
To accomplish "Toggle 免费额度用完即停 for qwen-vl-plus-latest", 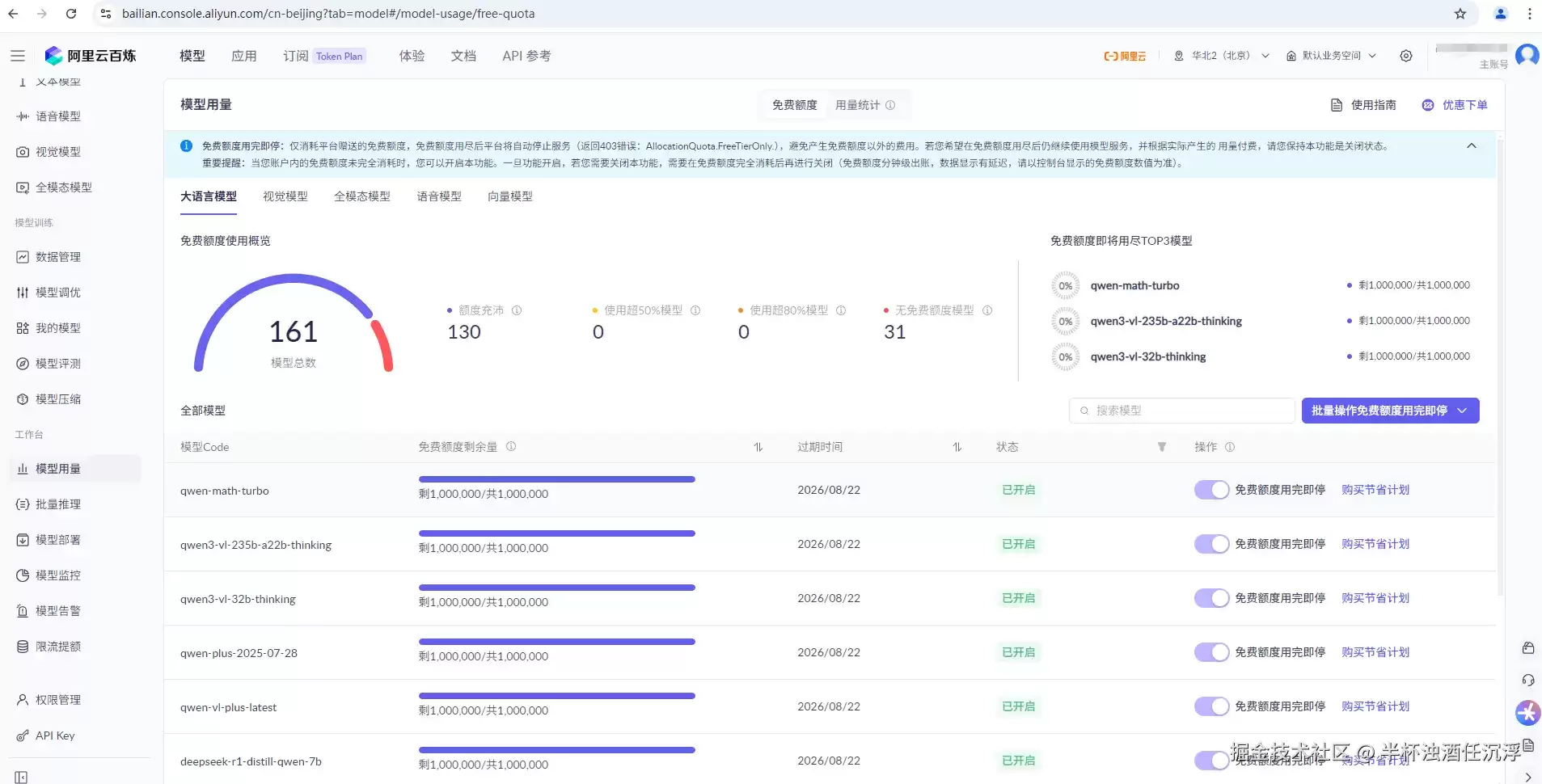I will 1211,706.
